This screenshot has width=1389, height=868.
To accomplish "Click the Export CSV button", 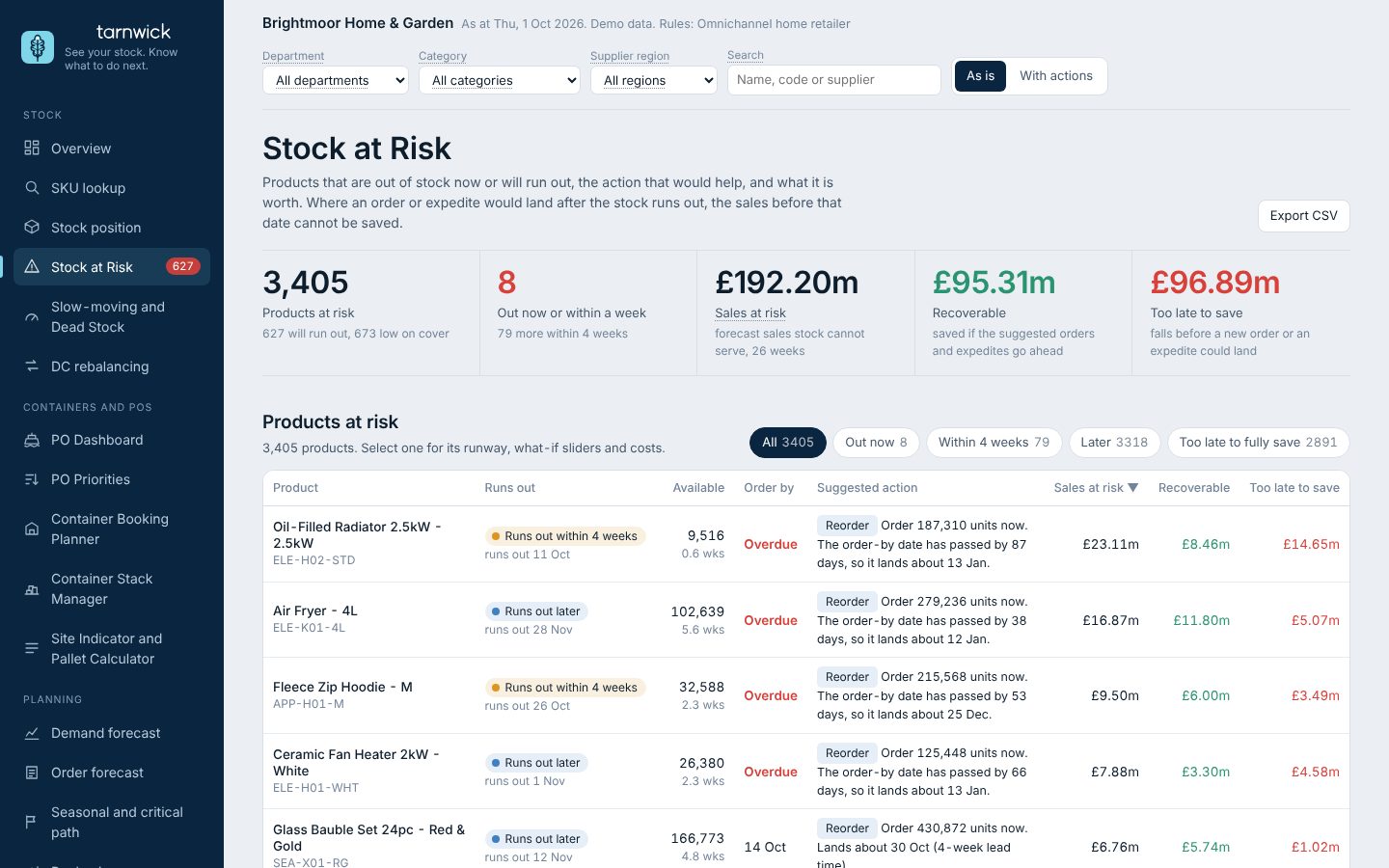I will pos(1303,216).
